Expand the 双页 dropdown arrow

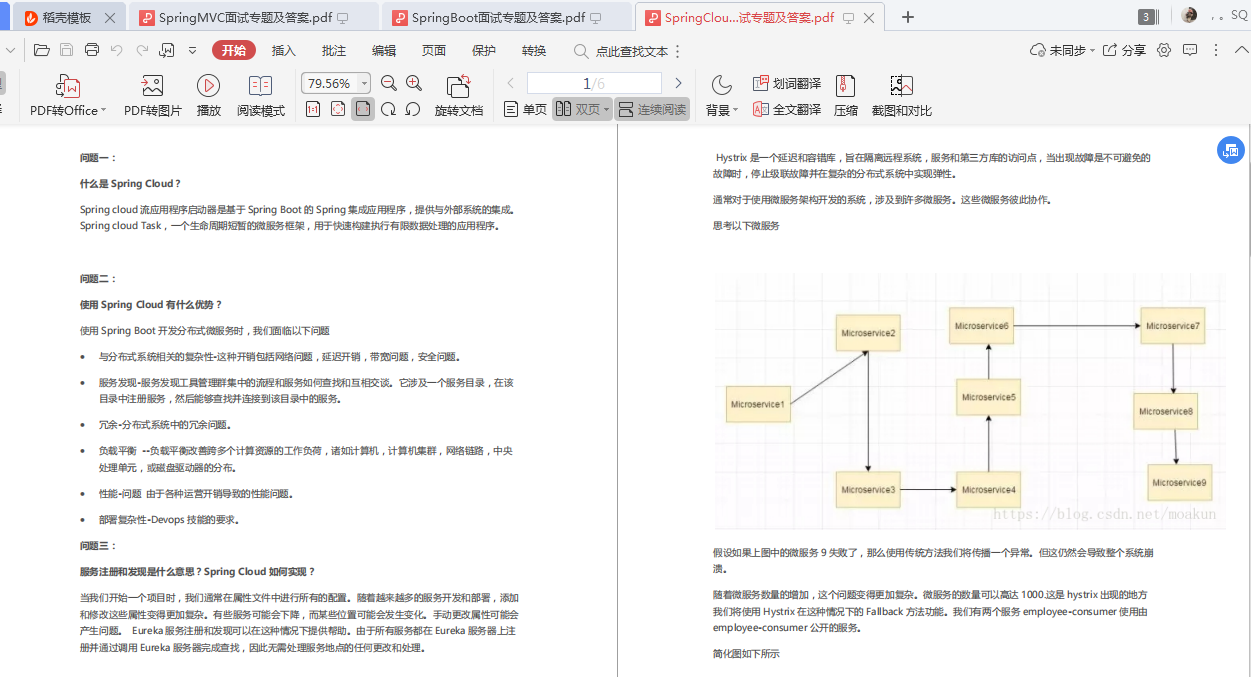coord(607,110)
